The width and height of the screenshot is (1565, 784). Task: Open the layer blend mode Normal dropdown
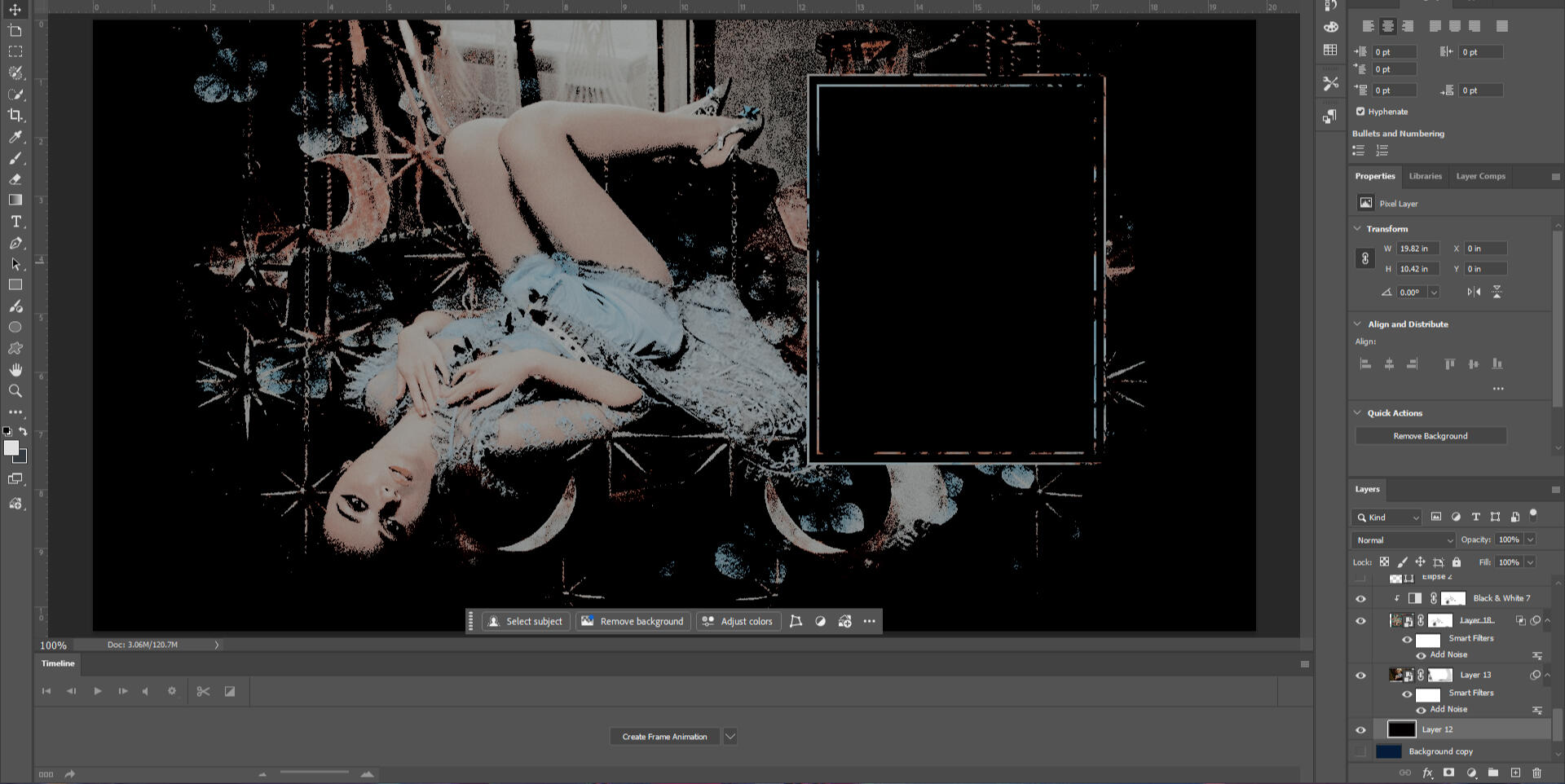pyautogui.click(x=1404, y=540)
